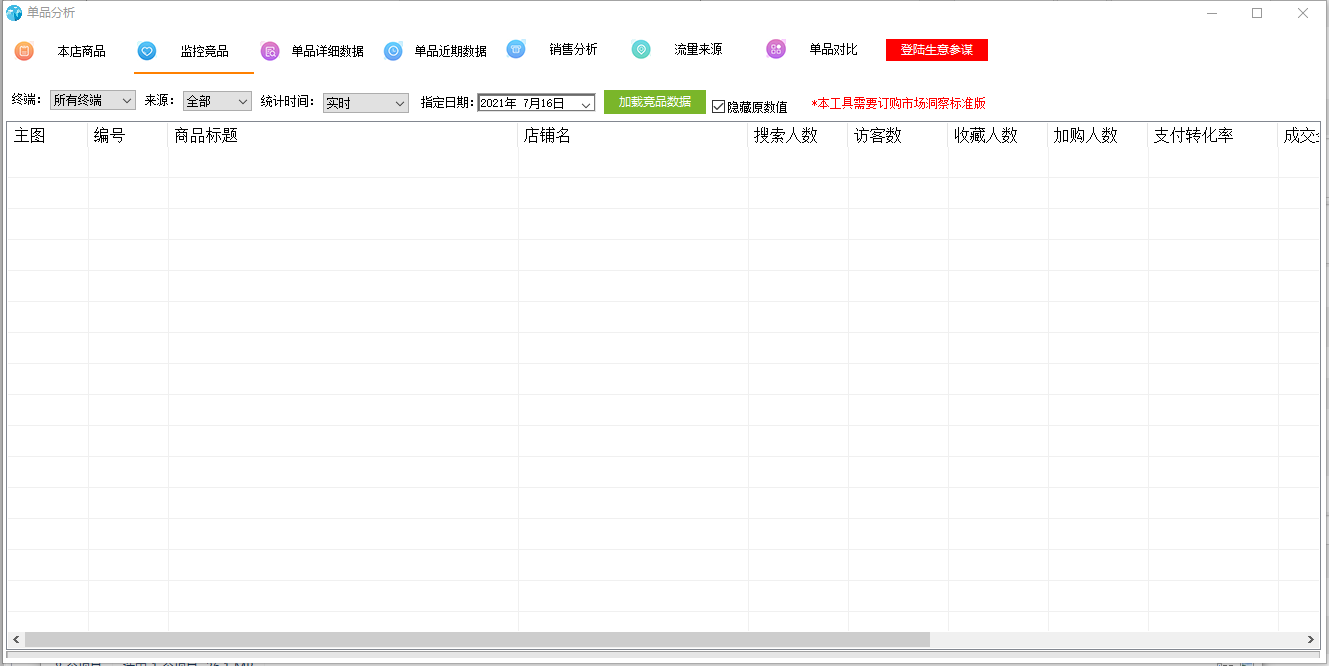Click the 访客数 column header
This screenshot has width=1329, height=666.
click(878, 136)
